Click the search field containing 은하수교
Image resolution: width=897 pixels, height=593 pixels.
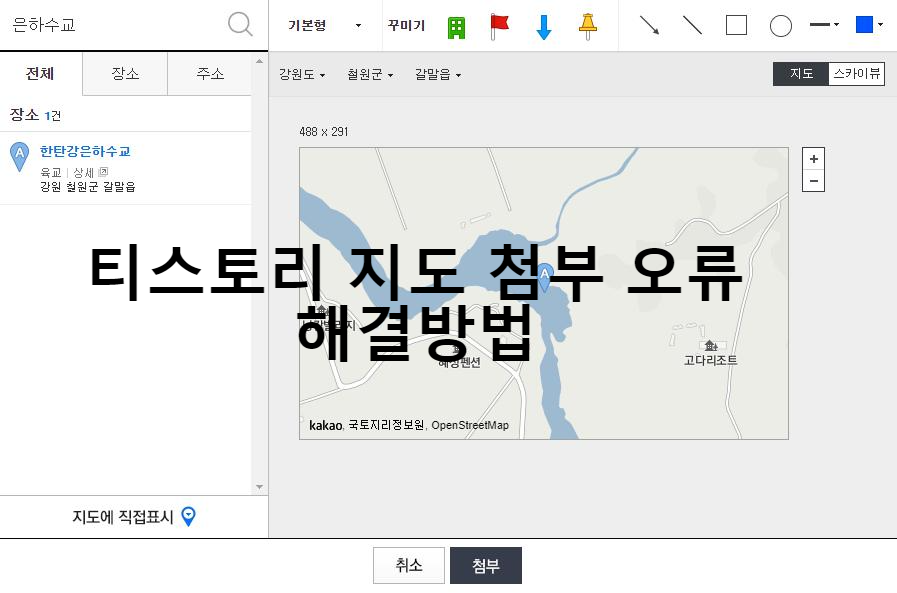point(114,25)
